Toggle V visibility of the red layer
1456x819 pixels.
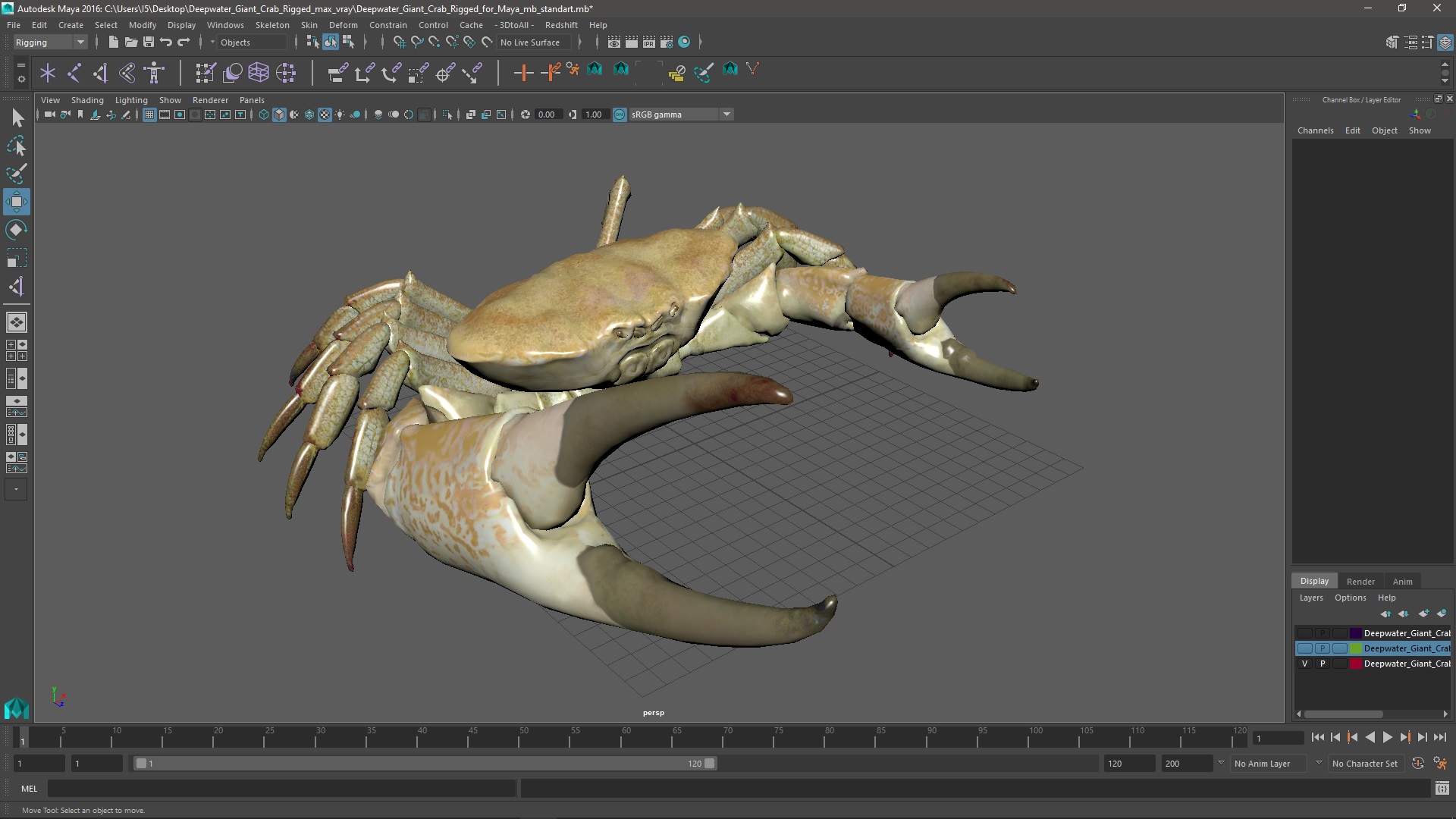click(x=1304, y=664)
